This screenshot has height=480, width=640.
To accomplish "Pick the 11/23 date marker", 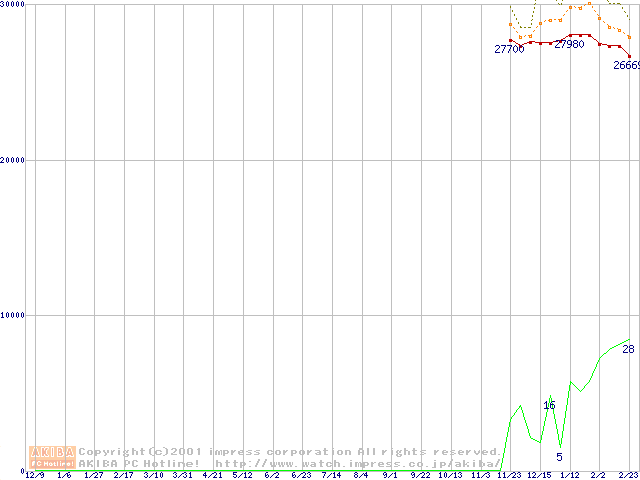I will (x=509, y=475).
